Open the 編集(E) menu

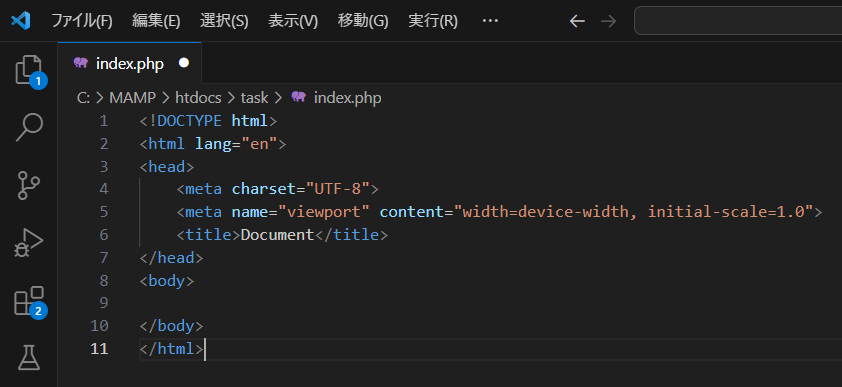coord(156,21)
